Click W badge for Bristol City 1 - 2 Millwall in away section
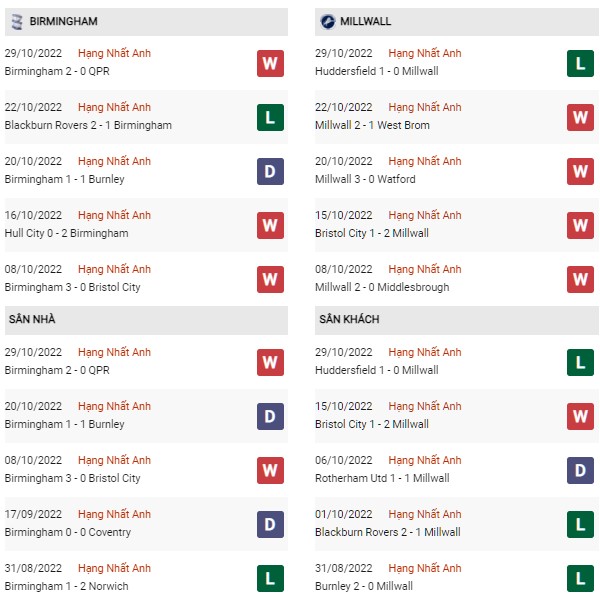600x599 pixels. point(580,416)
